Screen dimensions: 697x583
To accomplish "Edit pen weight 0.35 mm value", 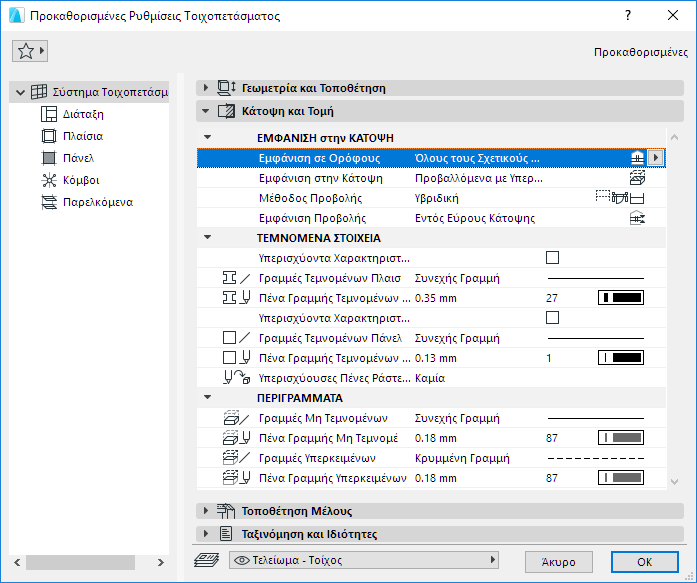I will pos(436,298).
